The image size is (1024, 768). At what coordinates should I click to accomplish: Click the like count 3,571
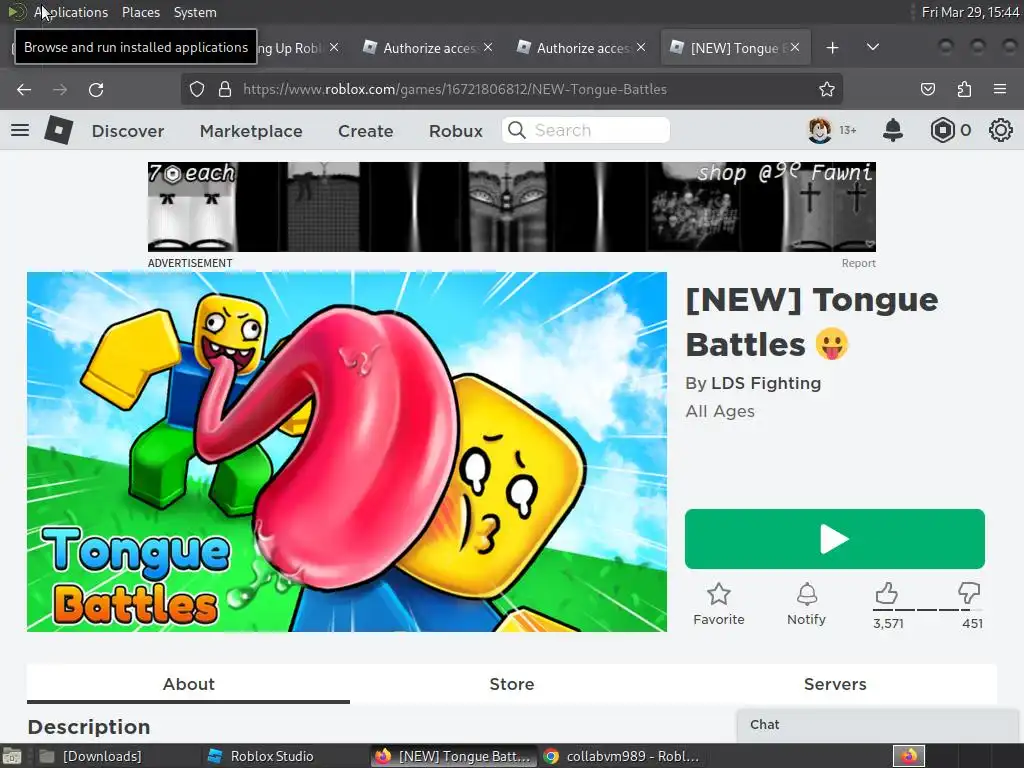pyautogui.click(x=888, y=623)
